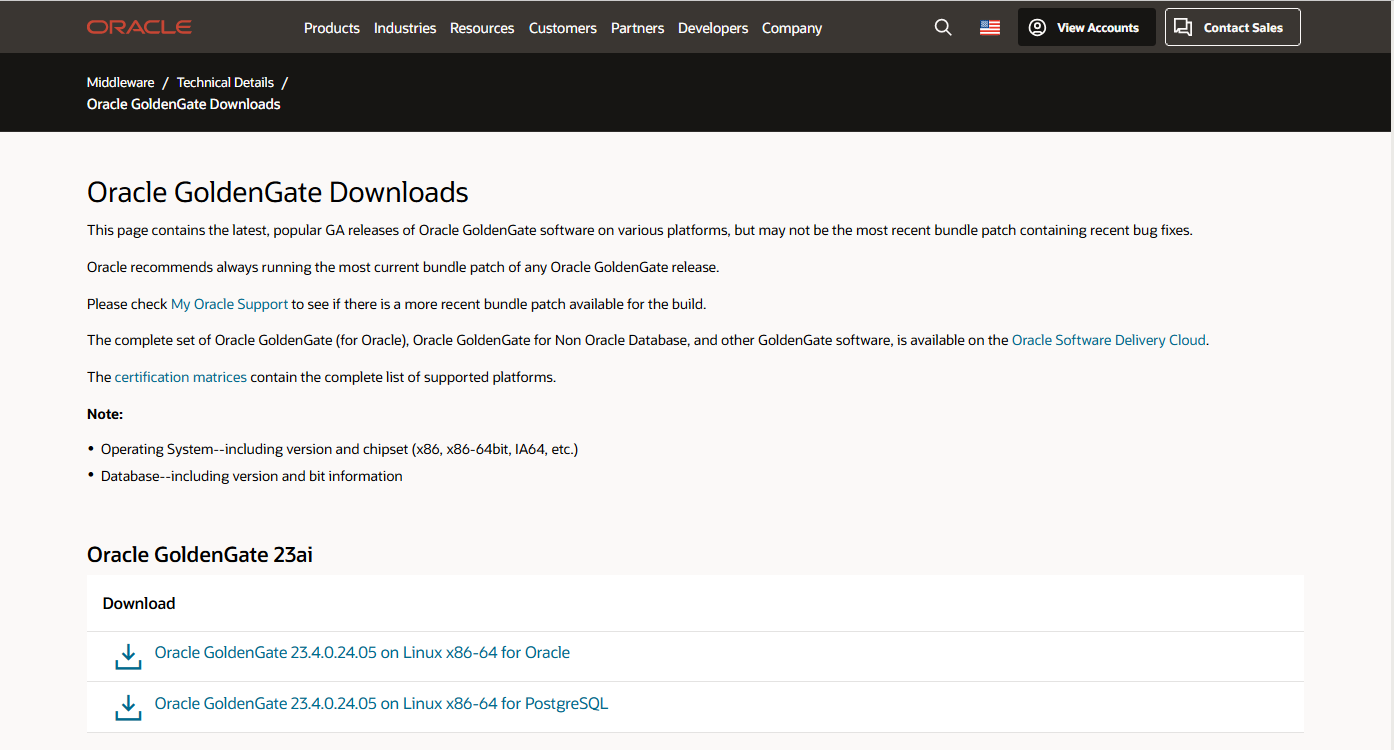Click the Oracle GoldenGate Downloads page heading
The height and width of the screenshot is (750, 1394).
click(x=278, y=192)
